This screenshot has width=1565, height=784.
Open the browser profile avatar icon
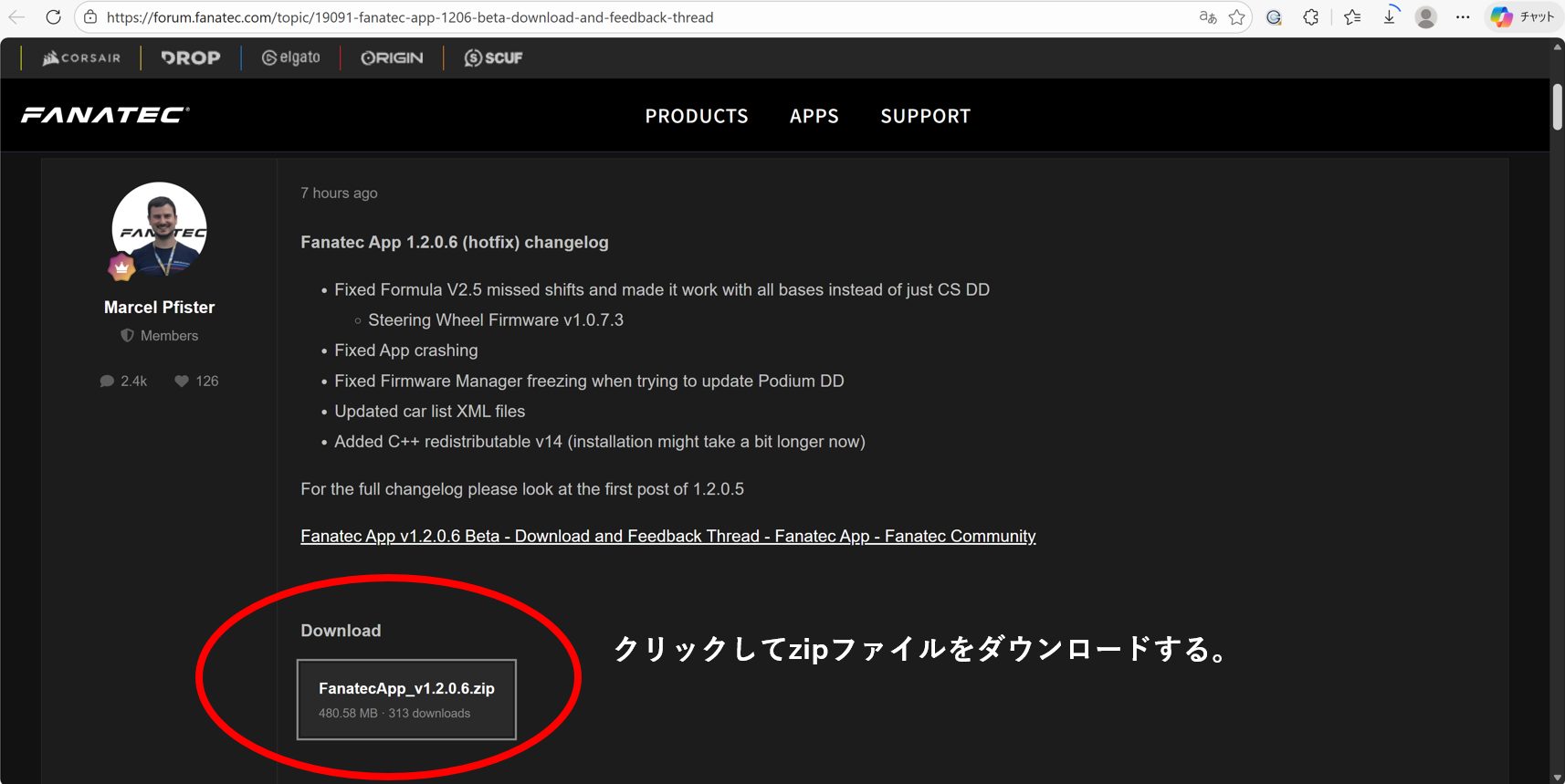[x=1425, y=17]
